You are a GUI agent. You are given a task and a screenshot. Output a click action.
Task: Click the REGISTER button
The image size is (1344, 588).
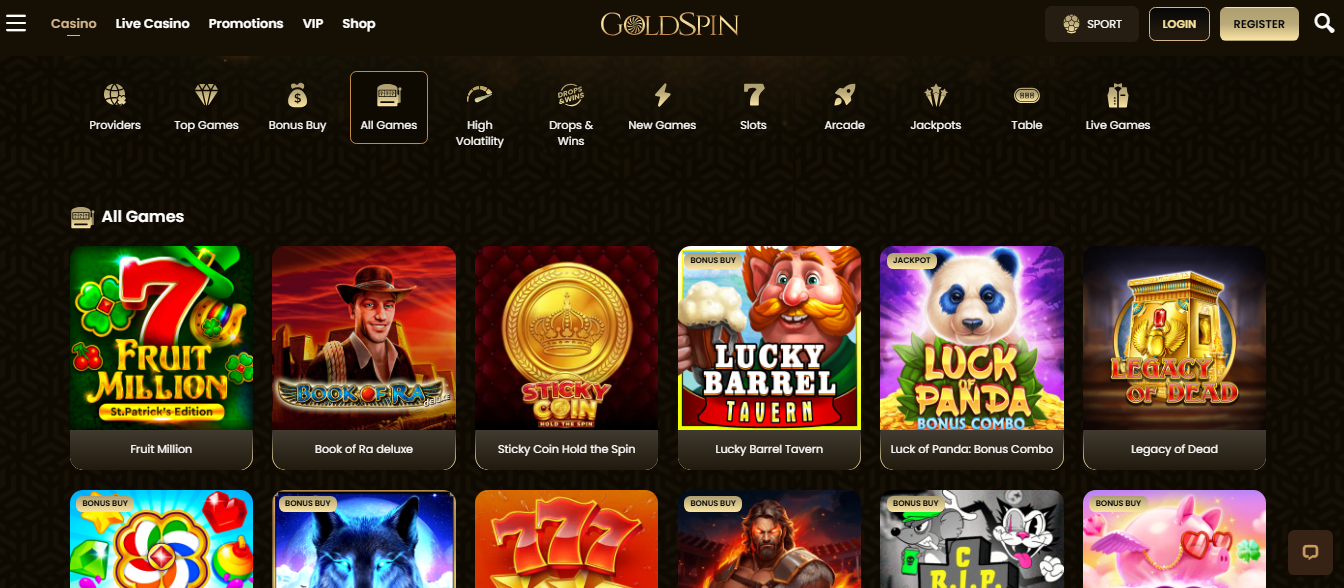tap(1259, 24)
